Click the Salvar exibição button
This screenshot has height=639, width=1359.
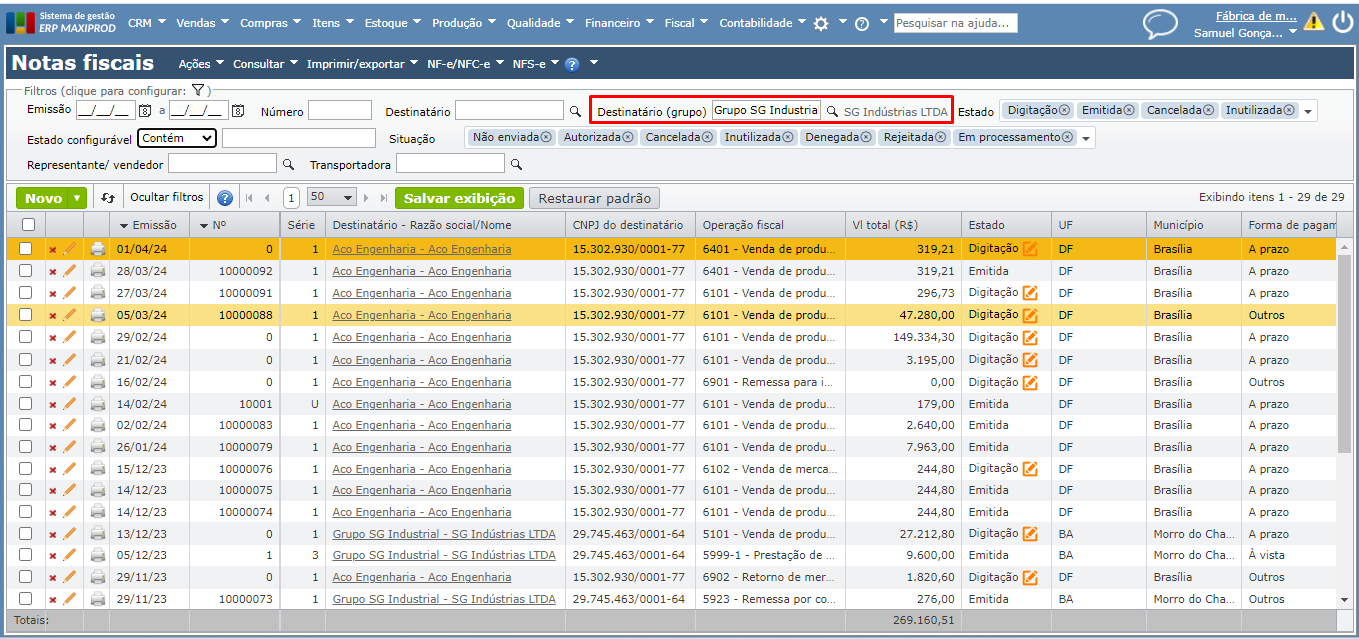click(459, 198)
